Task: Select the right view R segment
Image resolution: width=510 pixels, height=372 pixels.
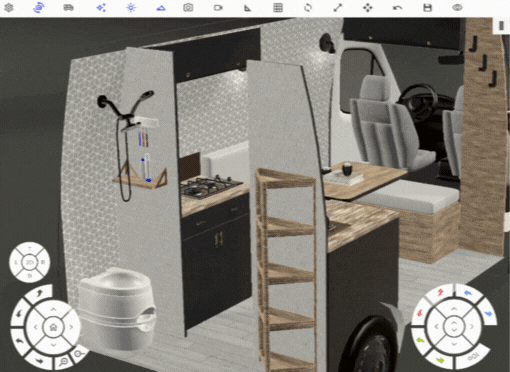Action: 43,262
